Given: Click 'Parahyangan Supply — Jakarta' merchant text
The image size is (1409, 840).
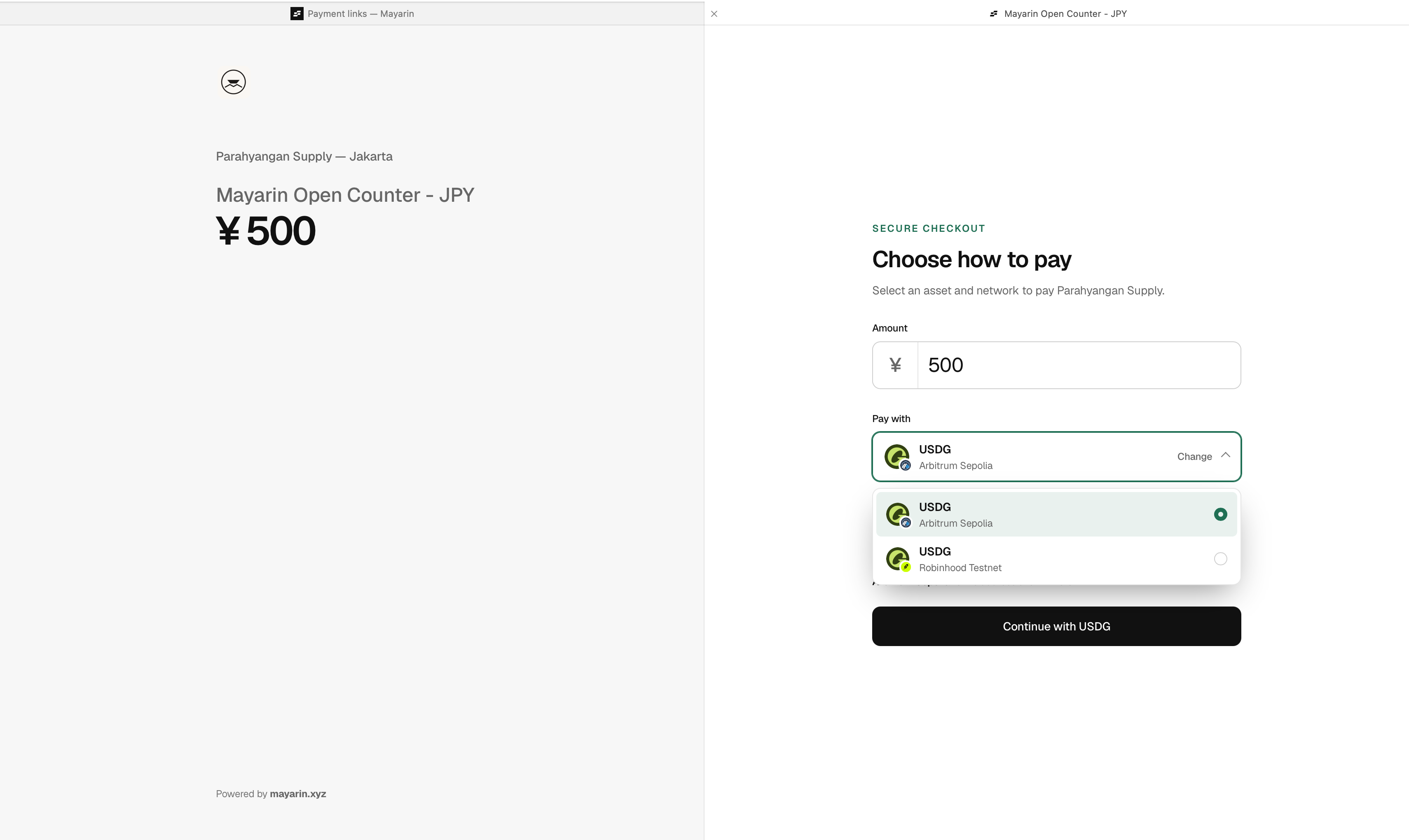Looking at the screenshot, I should (x=304, y=156).
